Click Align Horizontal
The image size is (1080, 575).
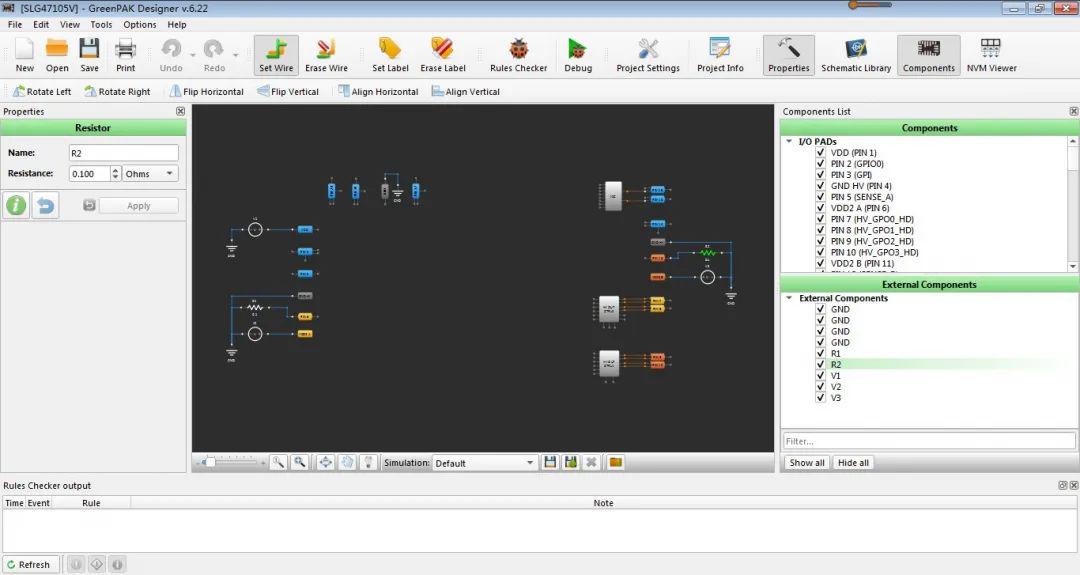(x=378, y=92)
